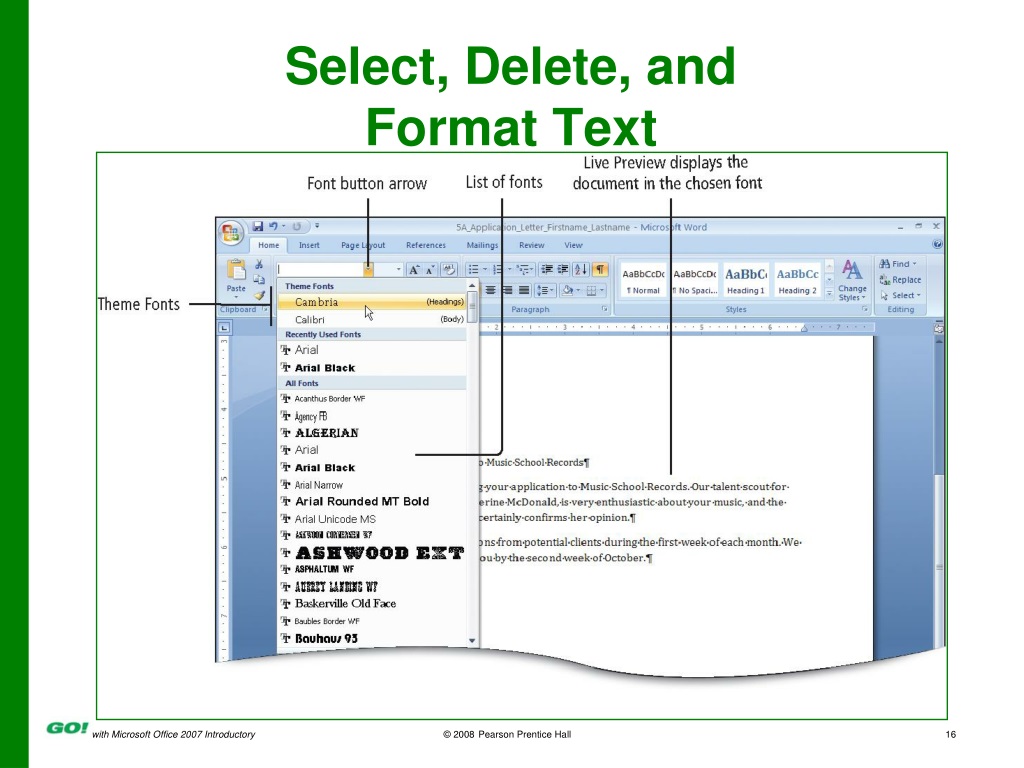Click the Borders icon
This screenshot has width=1024, height=768.
coord(594,290)
